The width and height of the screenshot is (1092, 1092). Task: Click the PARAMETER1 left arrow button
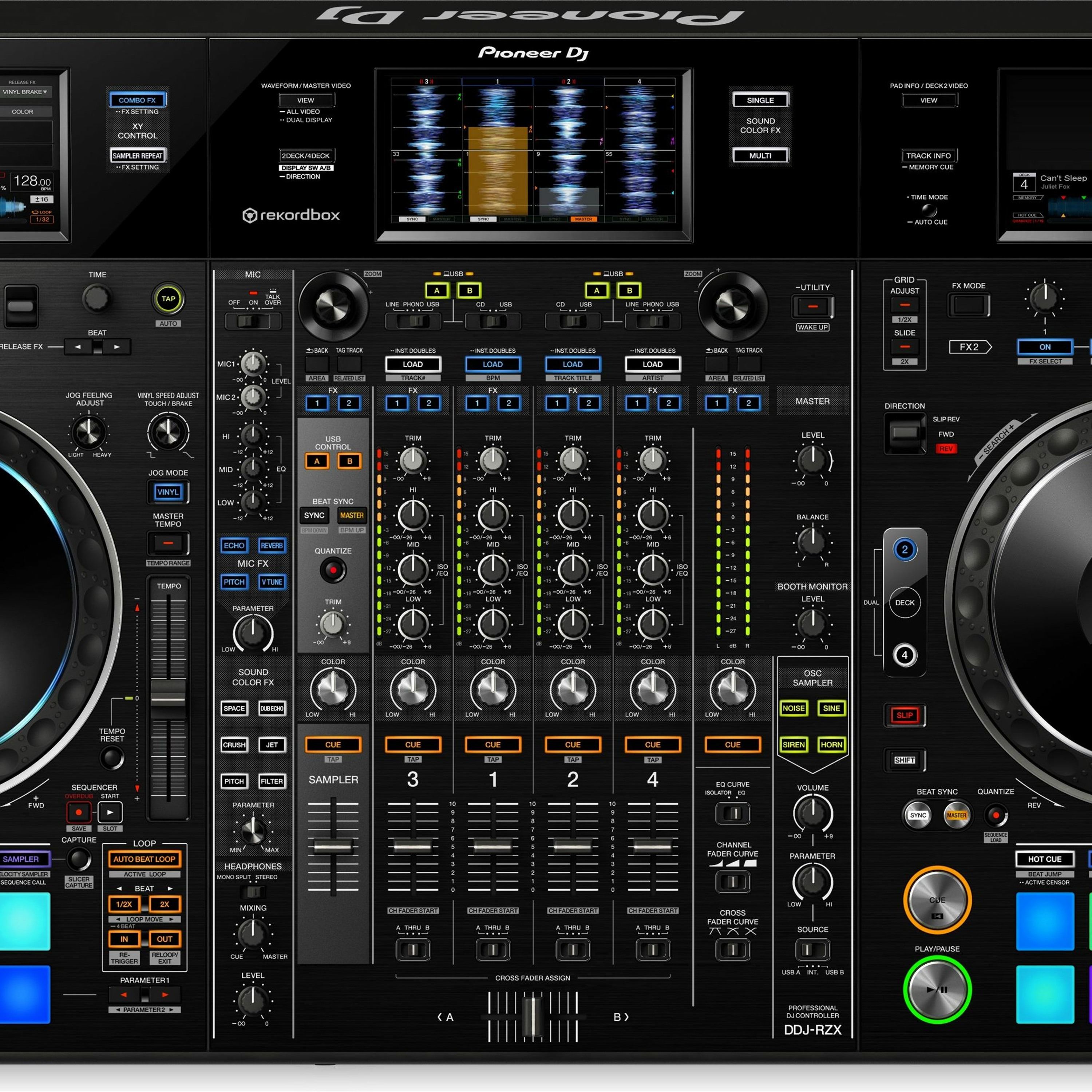tap(123, 994)
